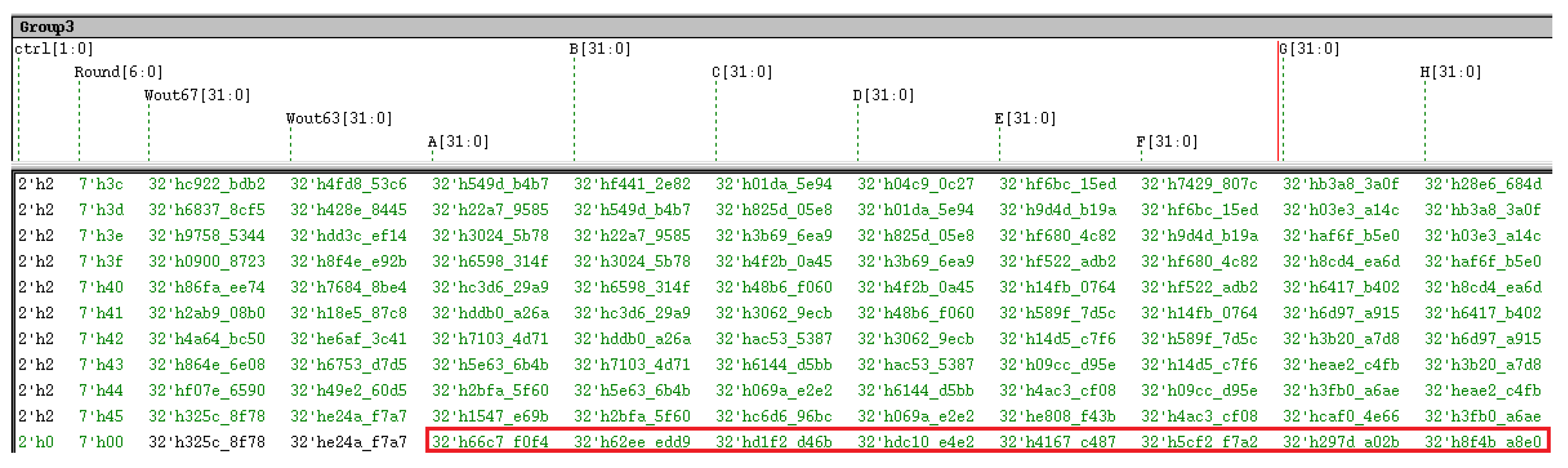Select signal A[31:0] in the header
1568x468 pixels.
click(458, 142)
